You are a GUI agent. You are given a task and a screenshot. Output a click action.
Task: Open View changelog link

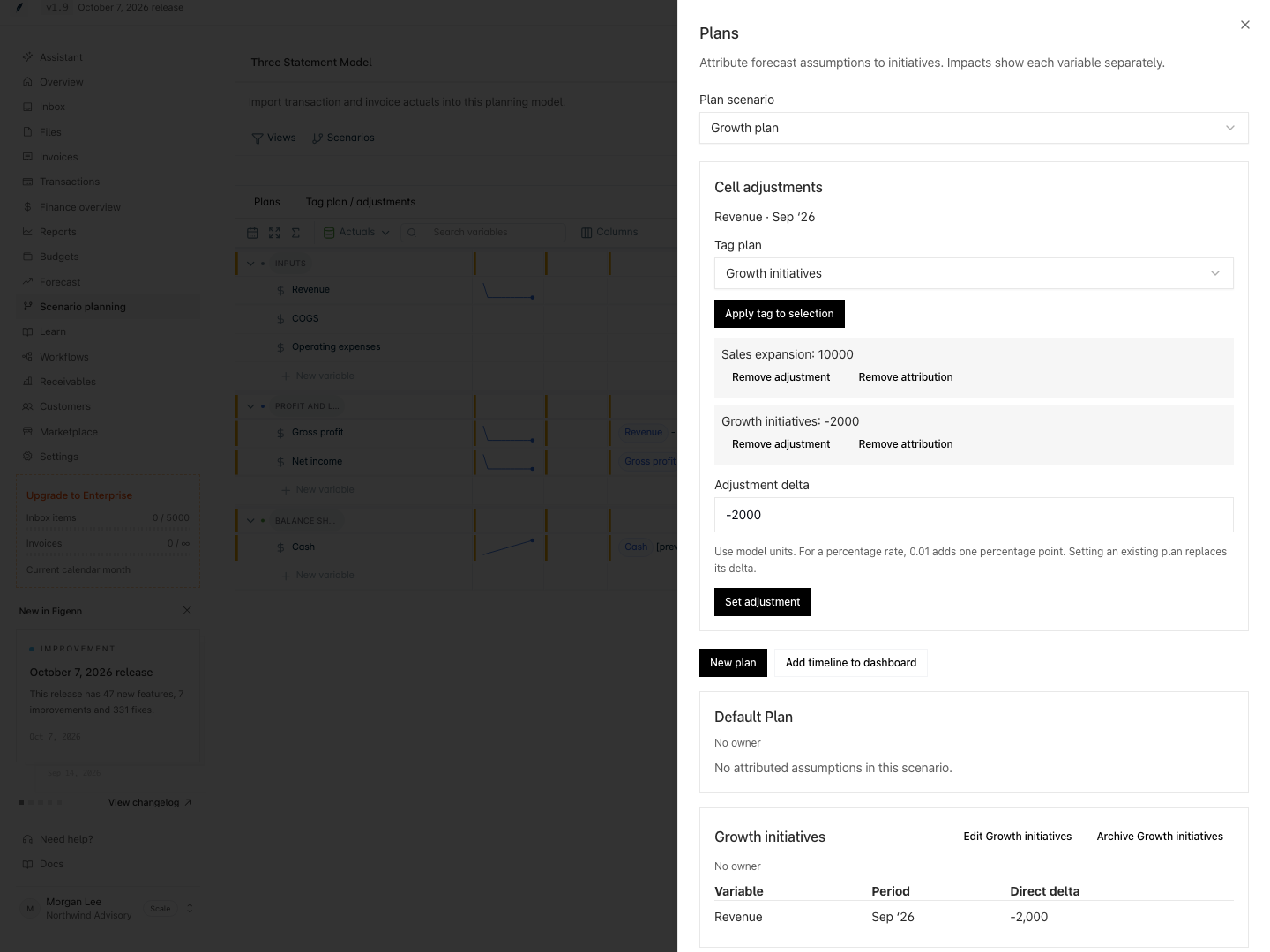150,803
